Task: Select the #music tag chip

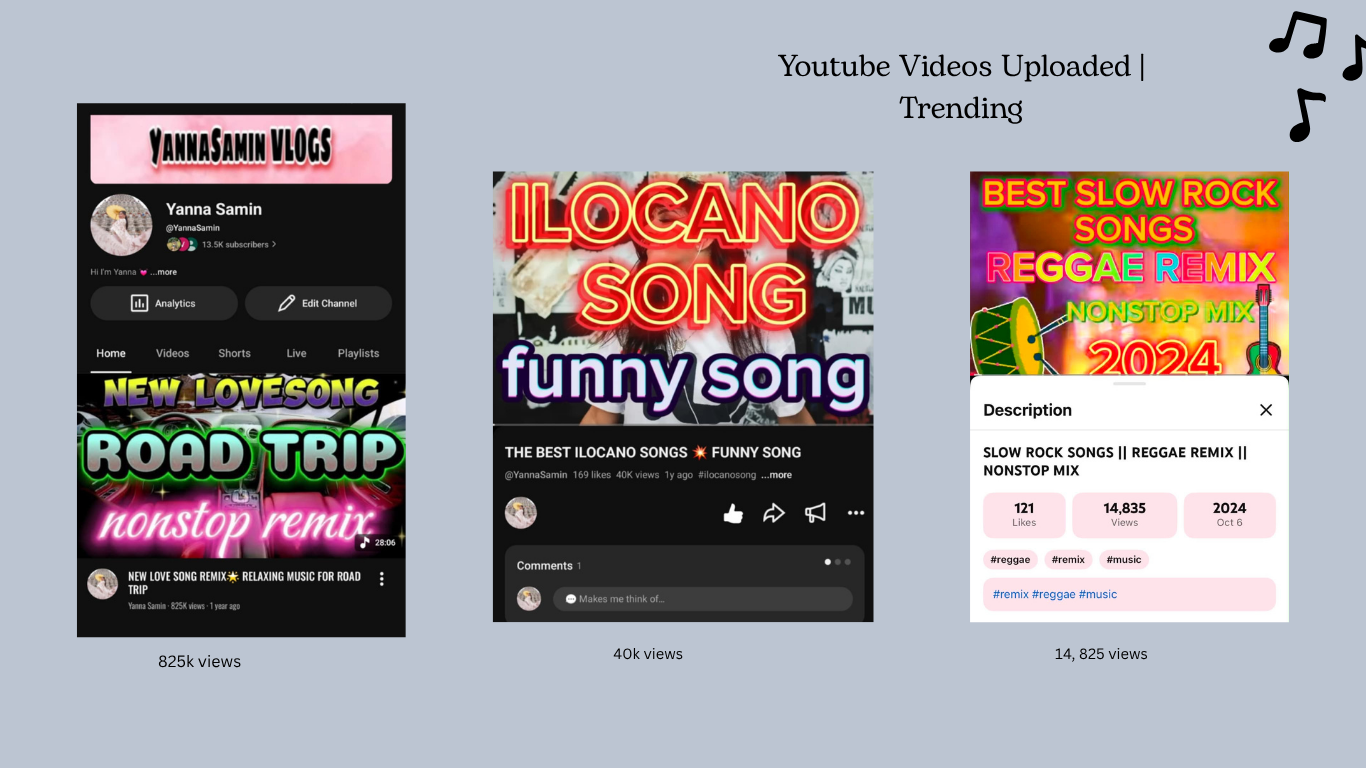Action: coord(1124,560)
